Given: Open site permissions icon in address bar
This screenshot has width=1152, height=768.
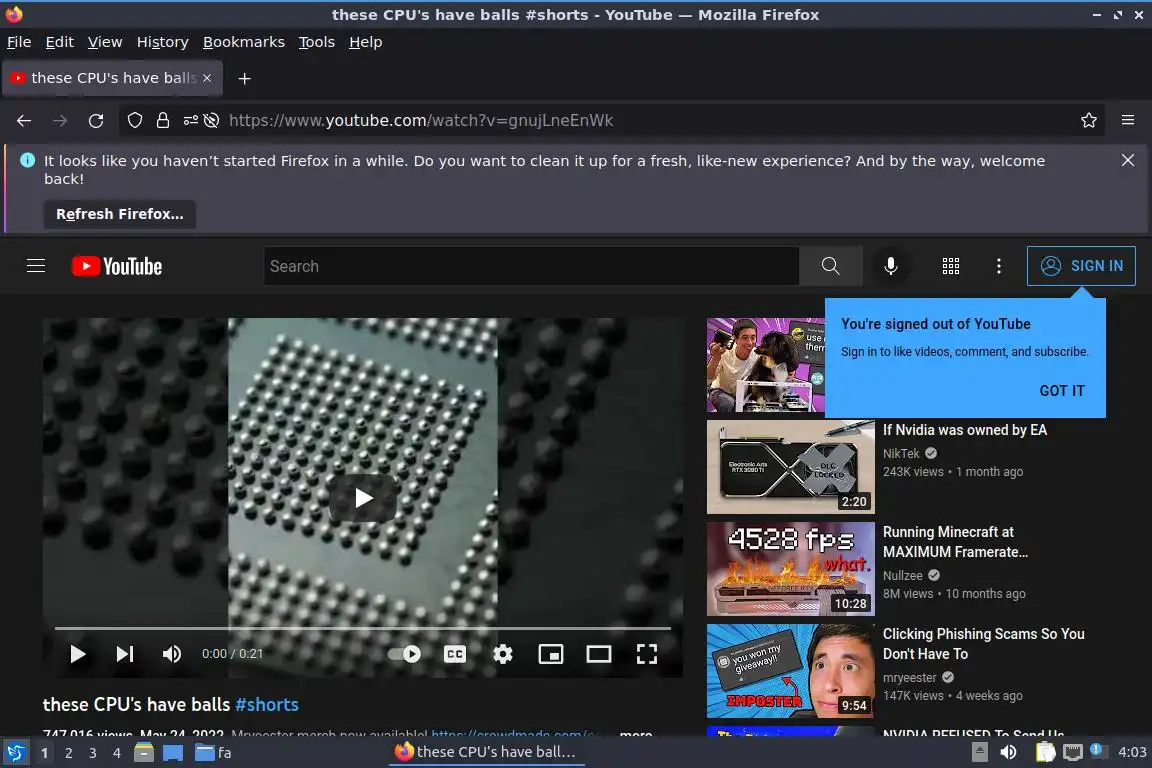Looking at the screenshot, I should (190, 121).
